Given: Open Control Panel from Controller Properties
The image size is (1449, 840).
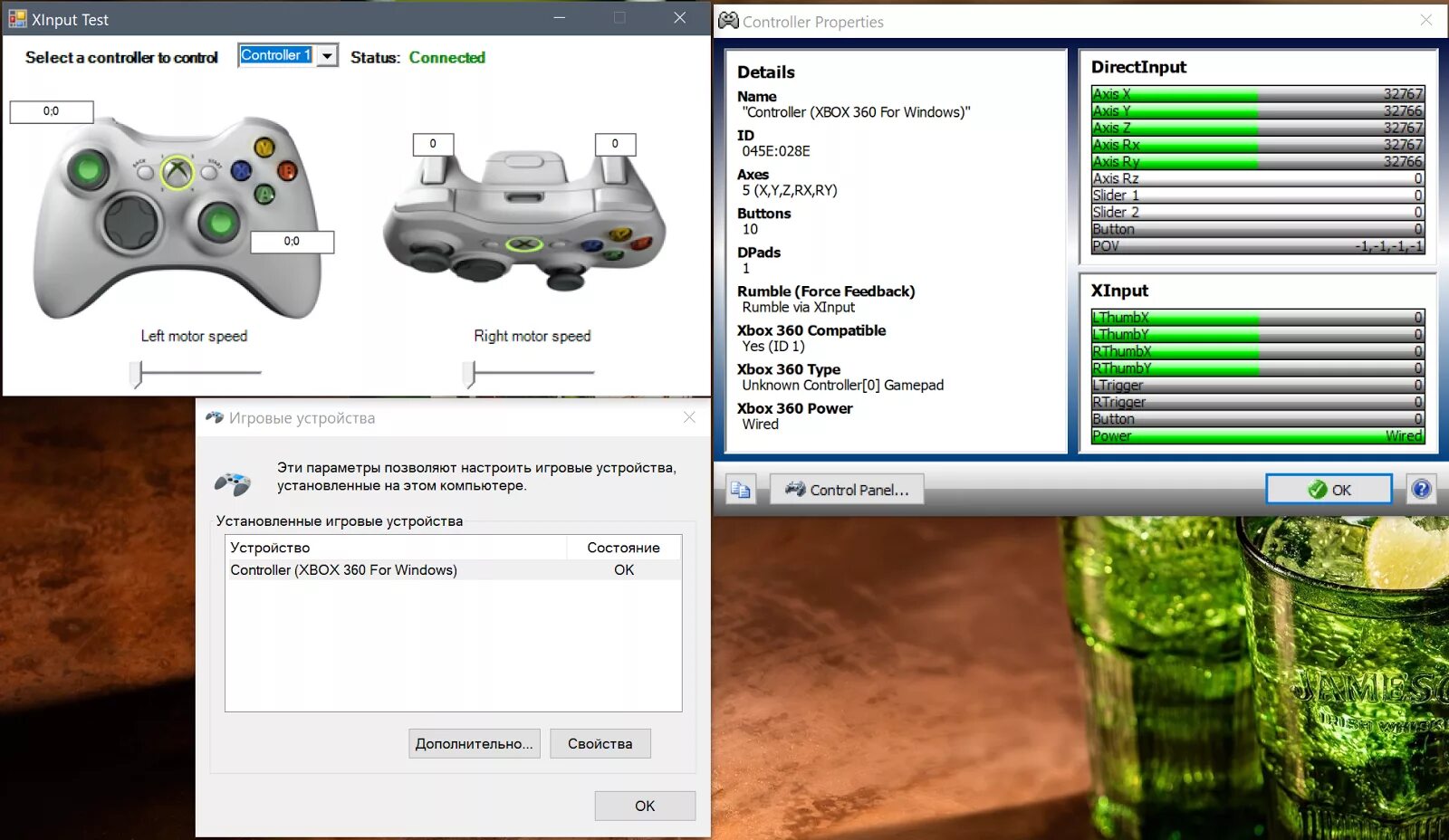Looking at the screenshot, I should [x=847, y=490].
